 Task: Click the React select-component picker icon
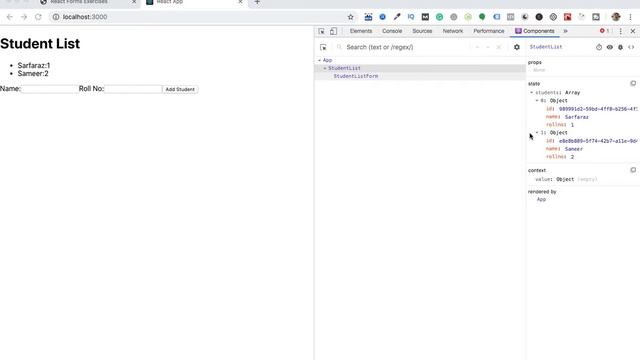[x=323, y=47]
